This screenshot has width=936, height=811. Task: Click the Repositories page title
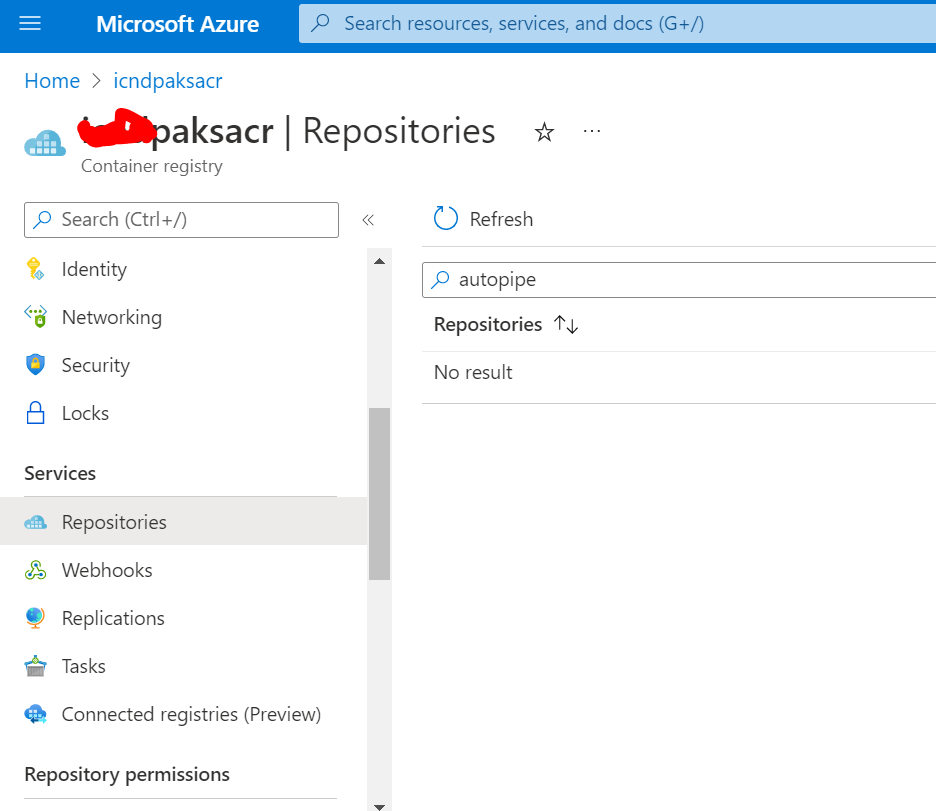coord(399,131)
